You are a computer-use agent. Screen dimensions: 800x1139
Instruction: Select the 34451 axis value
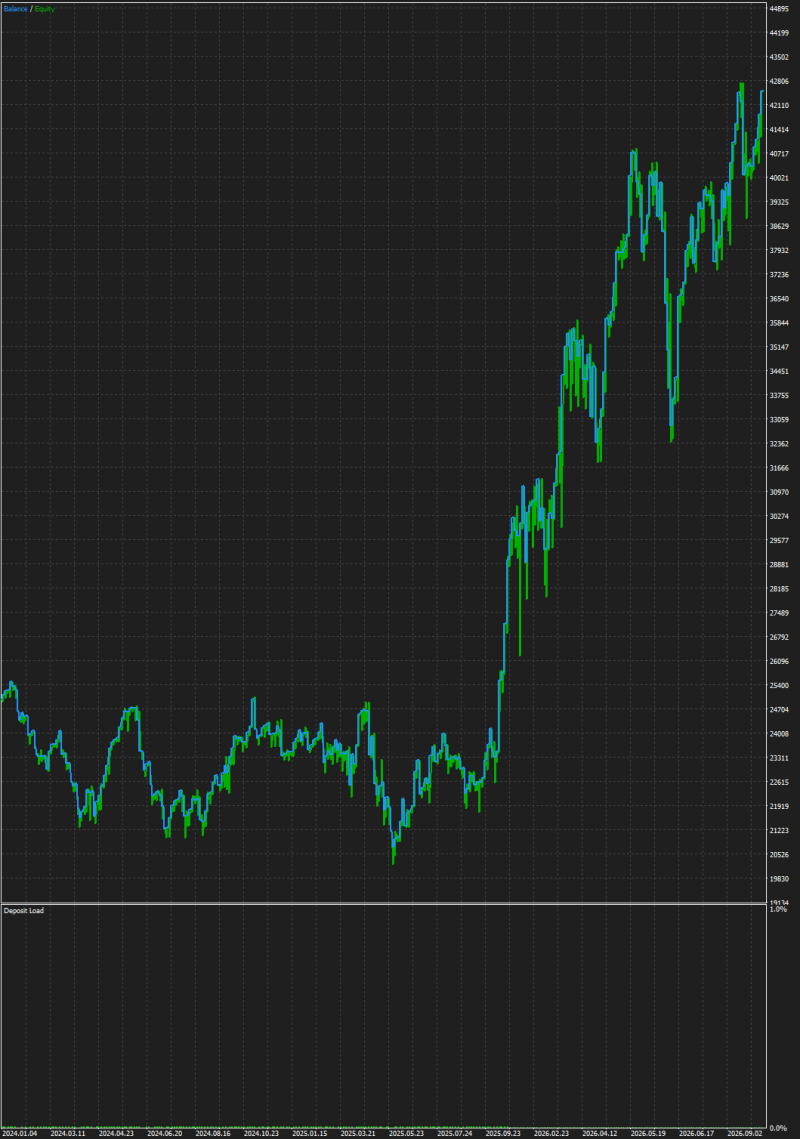click(x=779, y=371)
